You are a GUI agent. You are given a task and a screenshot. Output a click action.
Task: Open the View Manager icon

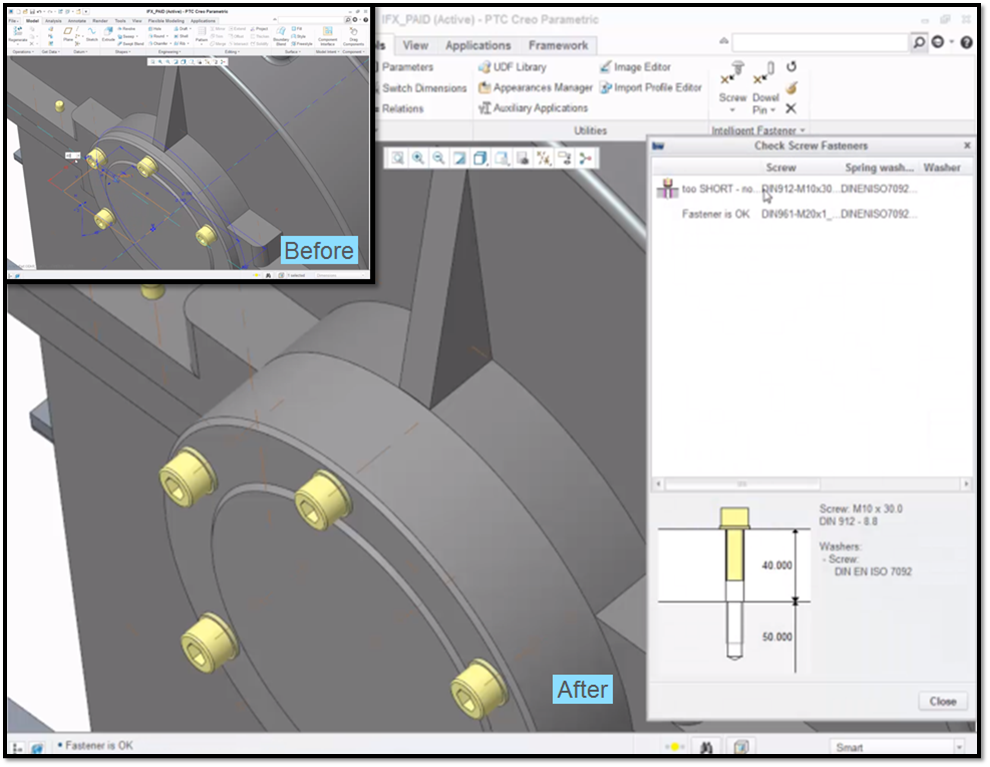point(522,158)
